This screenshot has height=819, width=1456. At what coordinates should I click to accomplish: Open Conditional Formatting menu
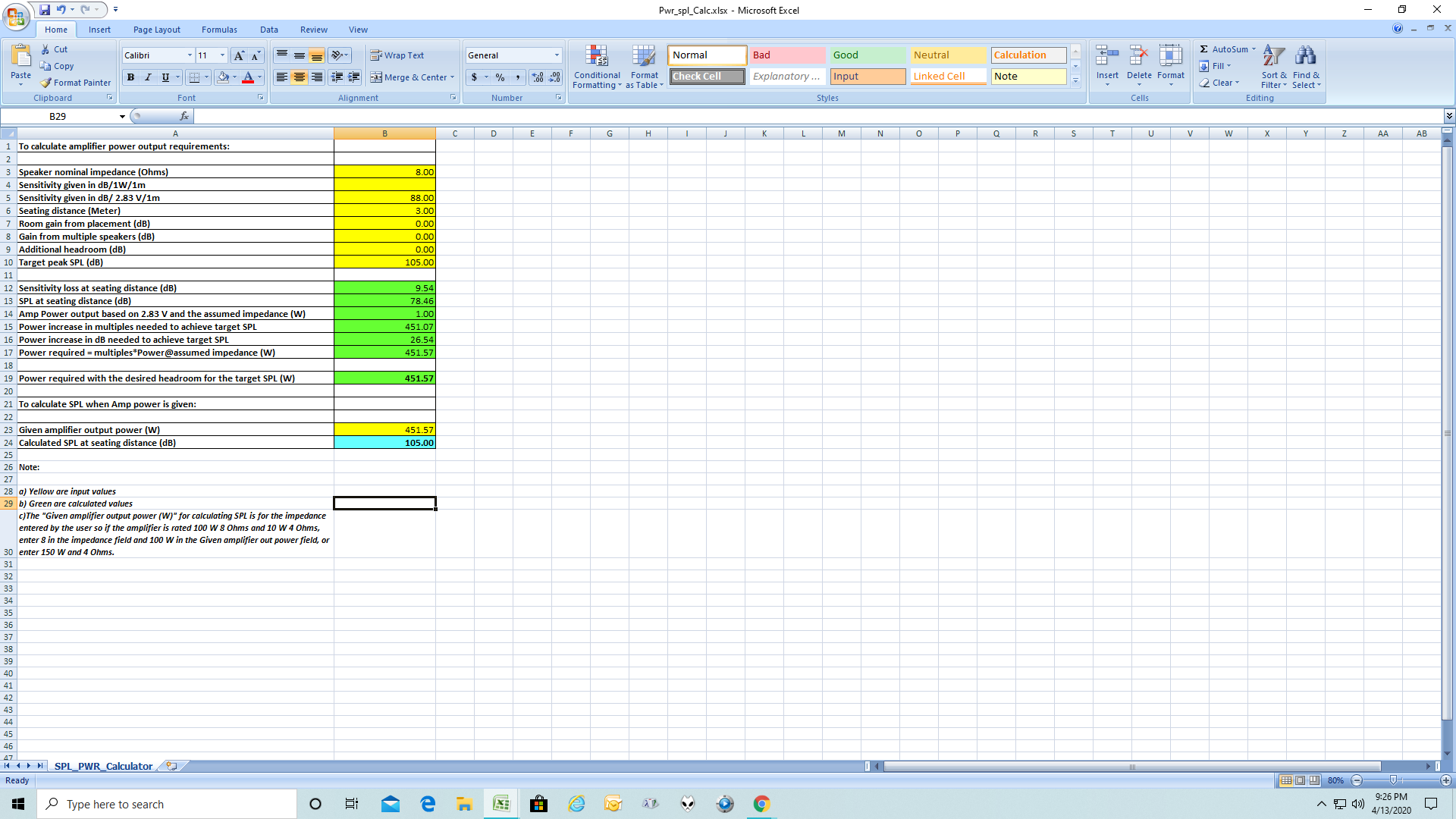[x=597, y=67]
